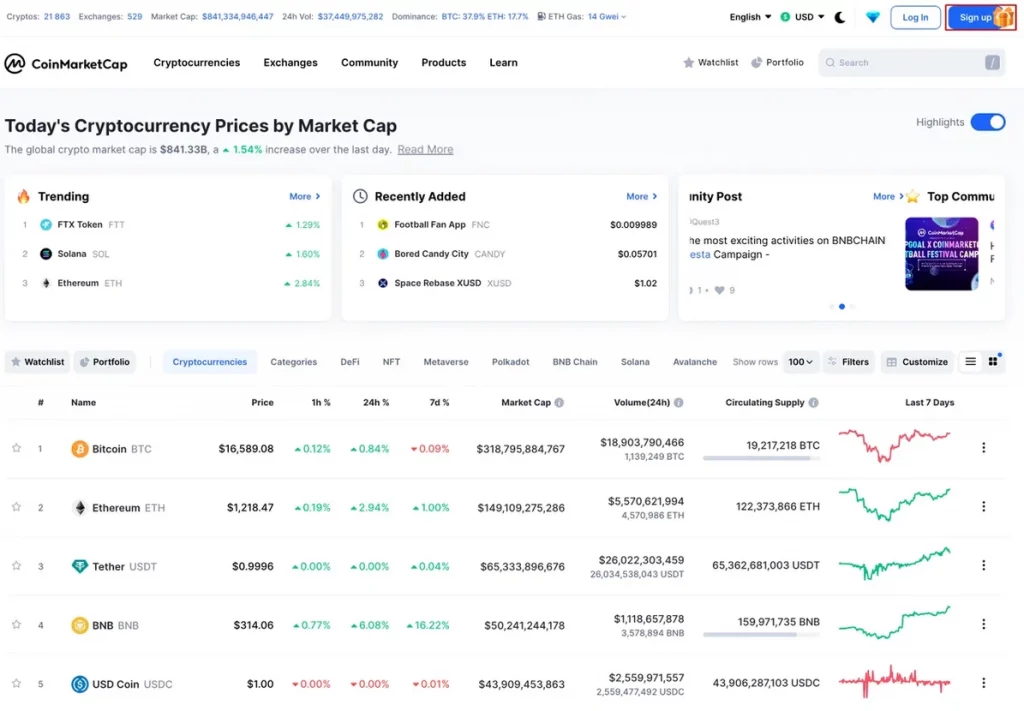Open the USD currency dropdown

pyautogui.click(x=802, y=17)
